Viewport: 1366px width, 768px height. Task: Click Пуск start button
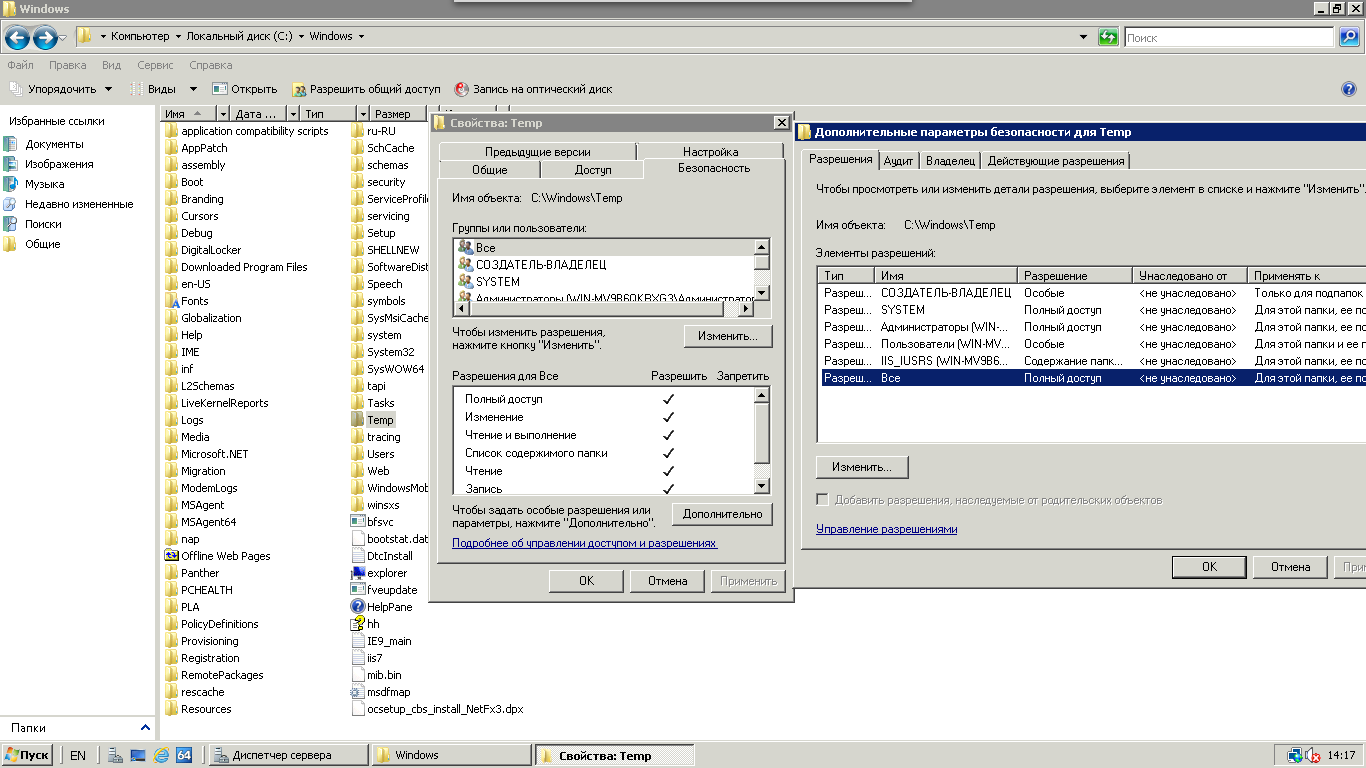[x=27, y=755]
